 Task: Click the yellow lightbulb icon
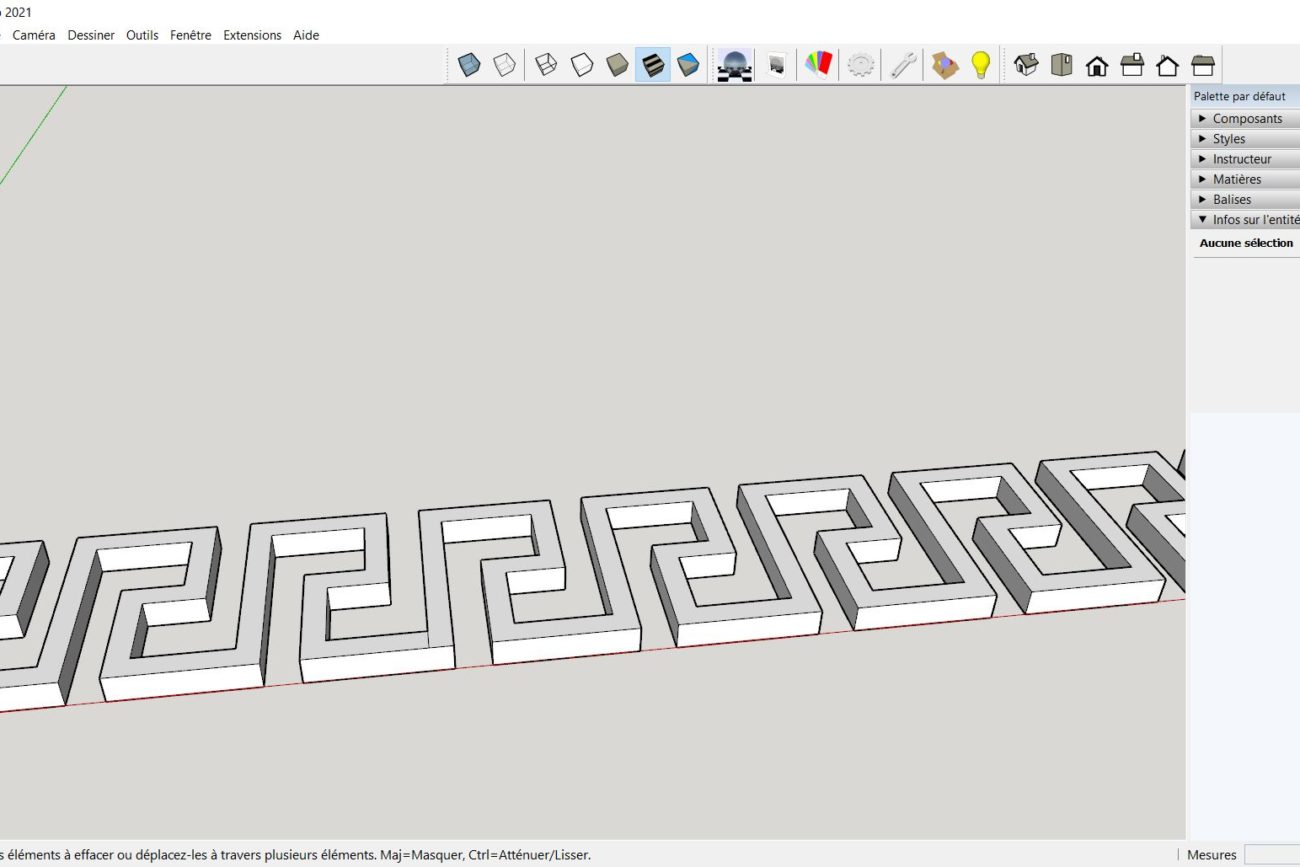click(x=981, y=65)
